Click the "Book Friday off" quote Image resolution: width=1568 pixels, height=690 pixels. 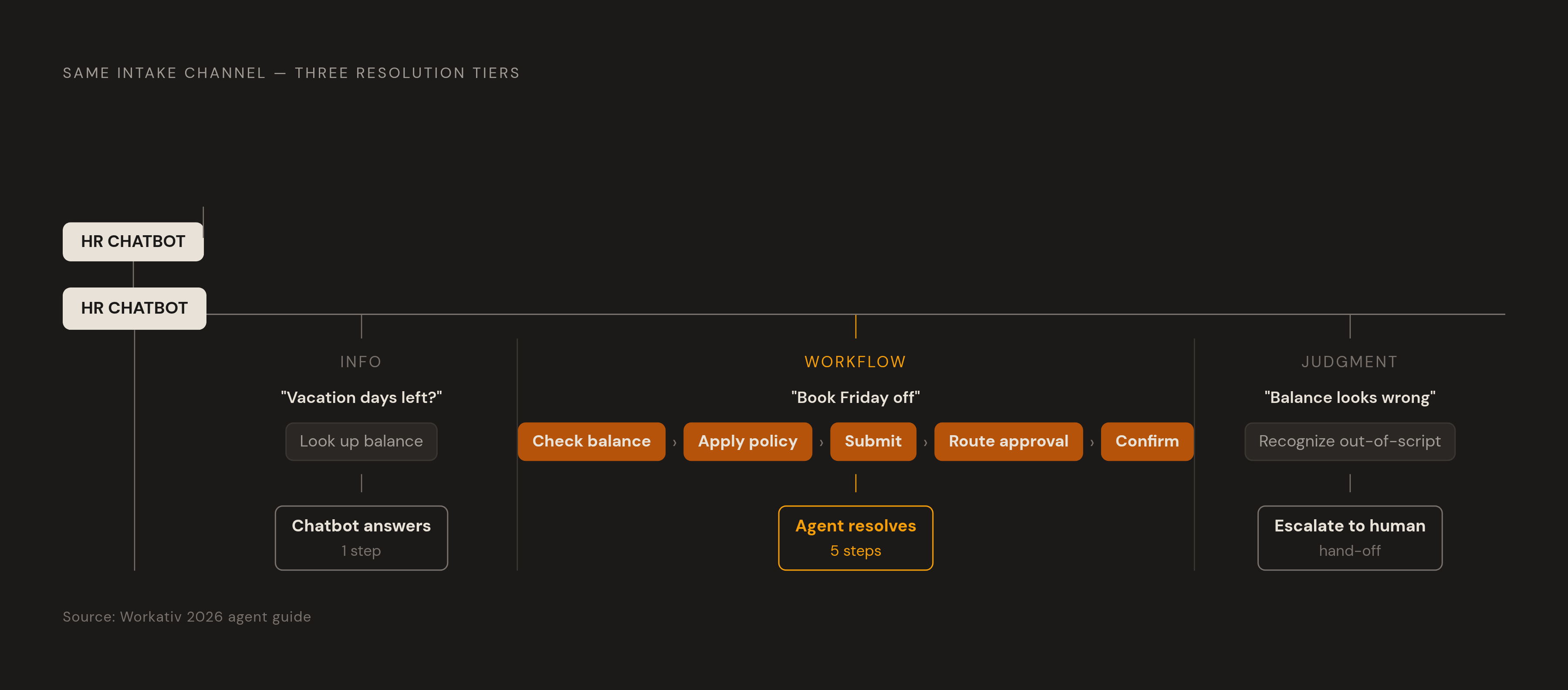pyautogui.click(x=855, y=398)
